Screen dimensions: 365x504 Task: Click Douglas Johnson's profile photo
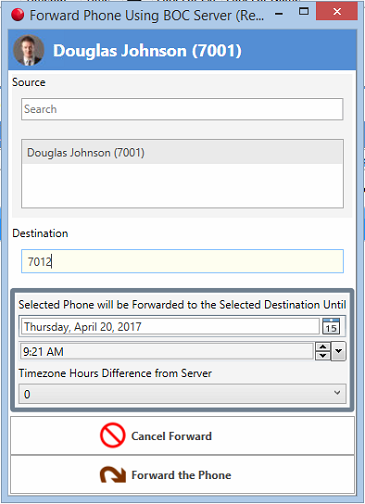[x=28, y=50]
